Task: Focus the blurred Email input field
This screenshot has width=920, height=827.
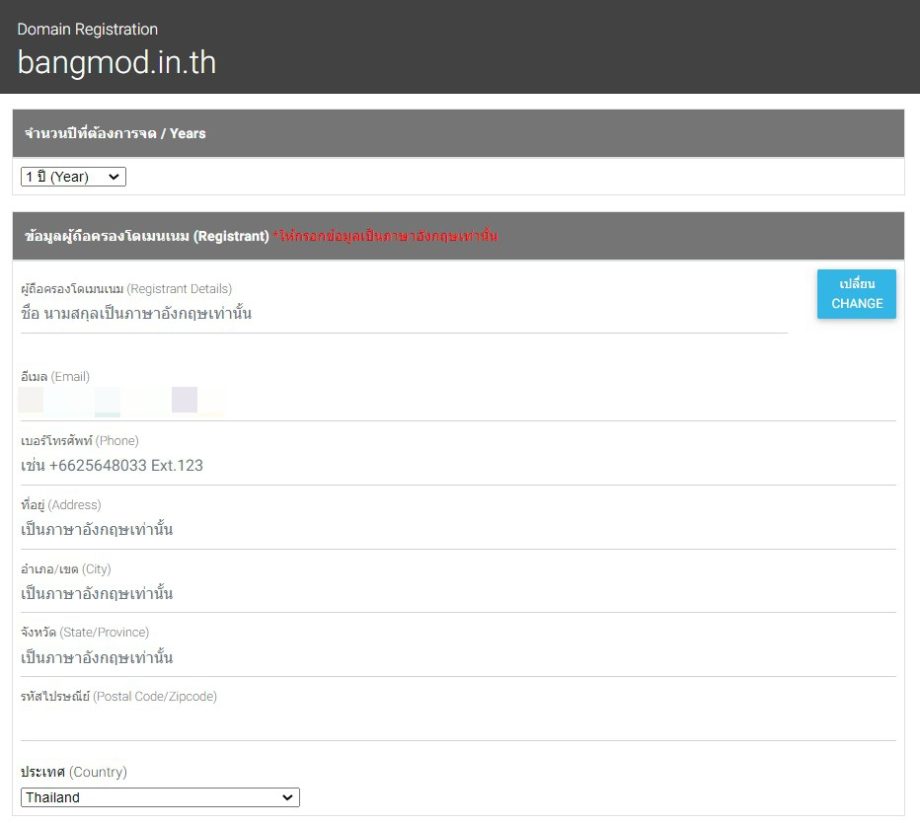Action: point(400,401)
